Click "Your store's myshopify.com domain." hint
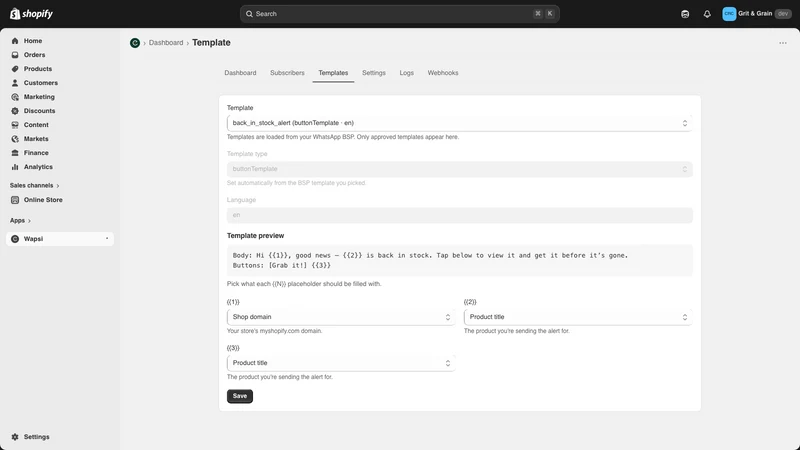The image size is (800, 450). 274,331
